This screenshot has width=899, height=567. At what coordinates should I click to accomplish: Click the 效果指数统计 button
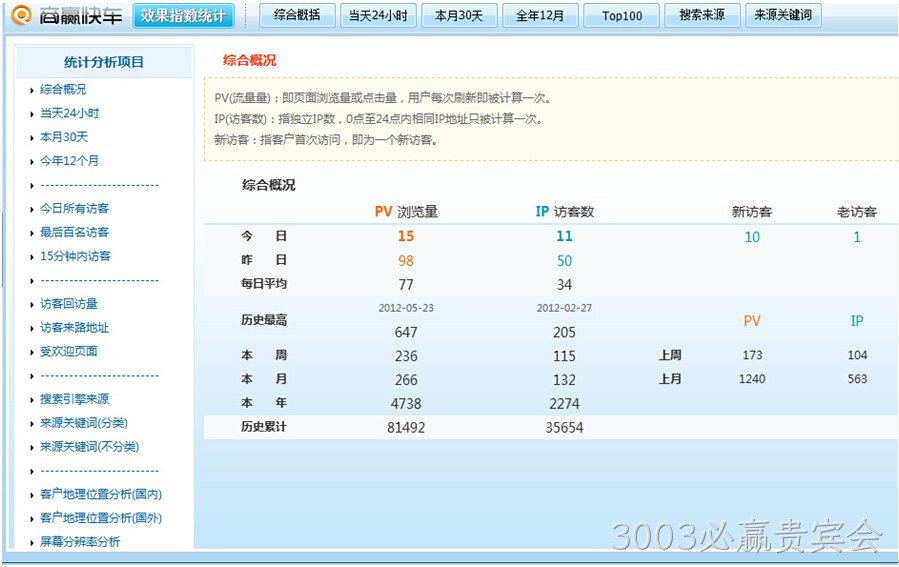click(x=183, y=15)
